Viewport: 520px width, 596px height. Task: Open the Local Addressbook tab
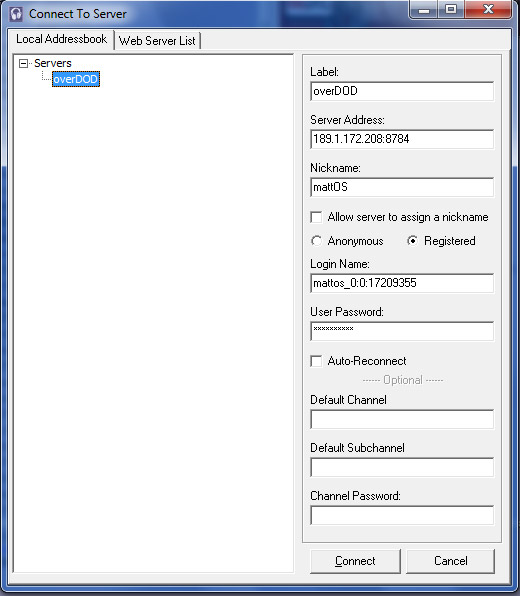[62, 39]
